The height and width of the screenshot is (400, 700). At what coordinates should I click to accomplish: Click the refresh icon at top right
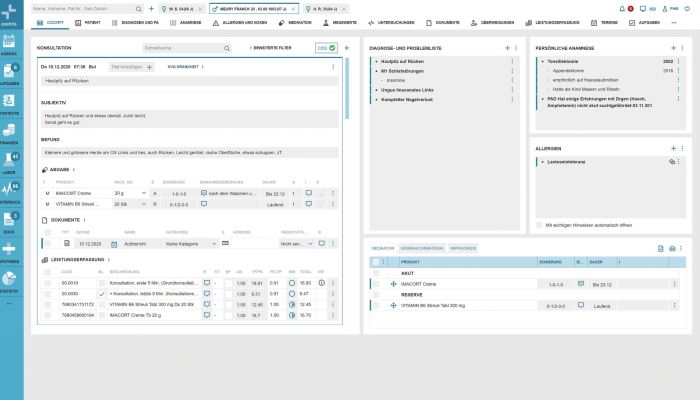coord(687,8)
